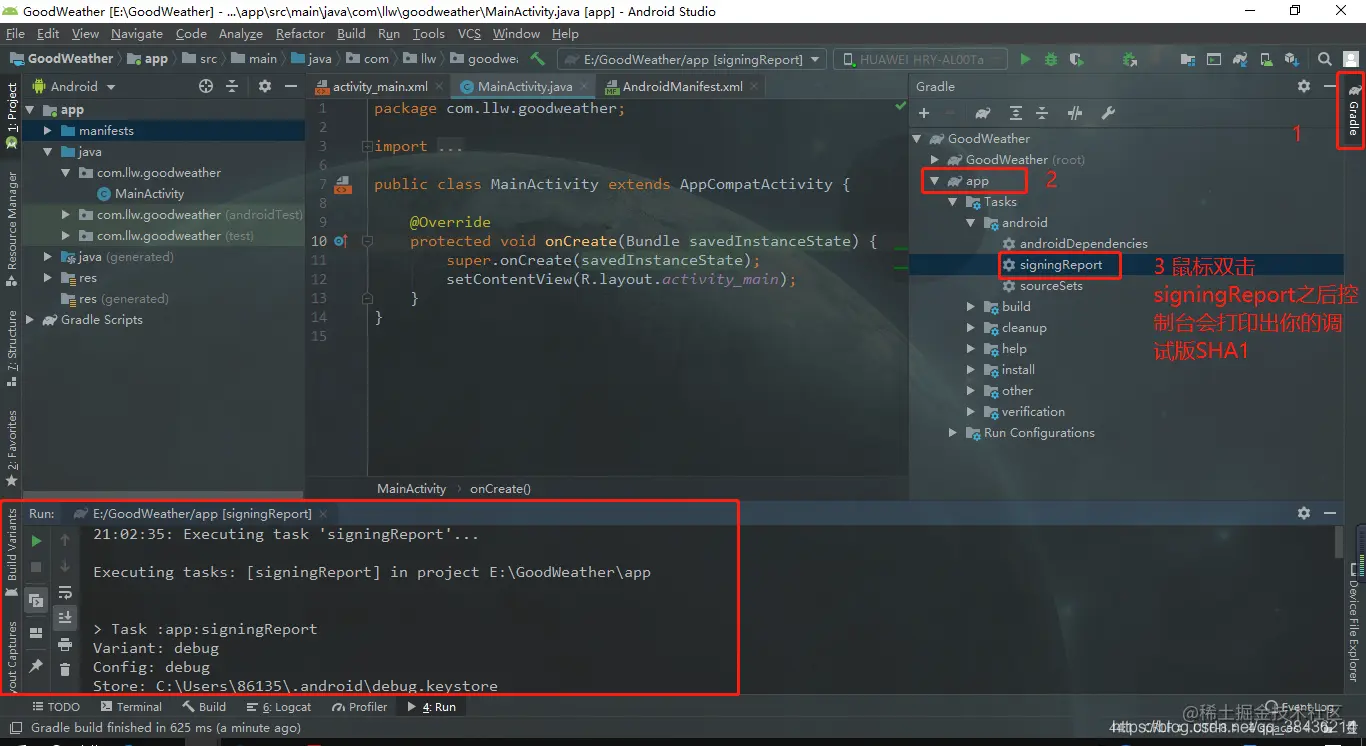Click the down arrow in Run console toolbar
Image resolution: width=1366 pixels, height=746 pixels.
pyautogui.click(x=65, y=566)
